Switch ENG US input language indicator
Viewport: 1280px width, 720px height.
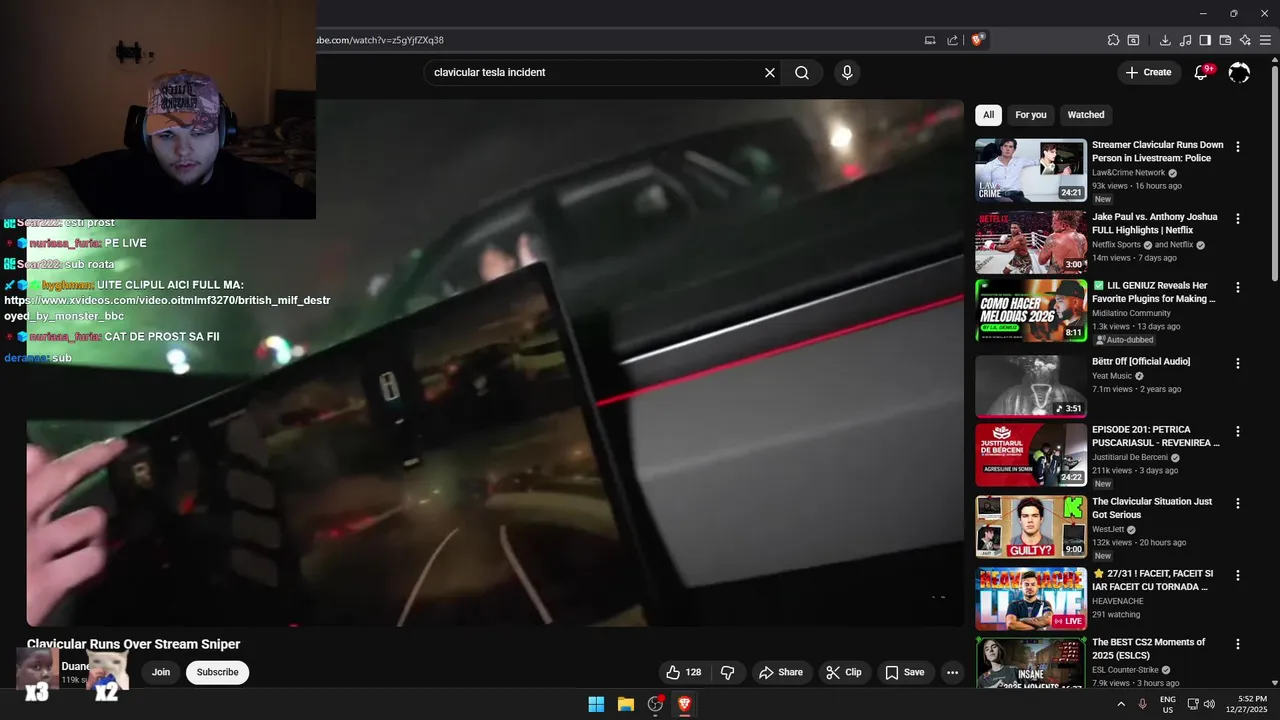(1167, 704)
